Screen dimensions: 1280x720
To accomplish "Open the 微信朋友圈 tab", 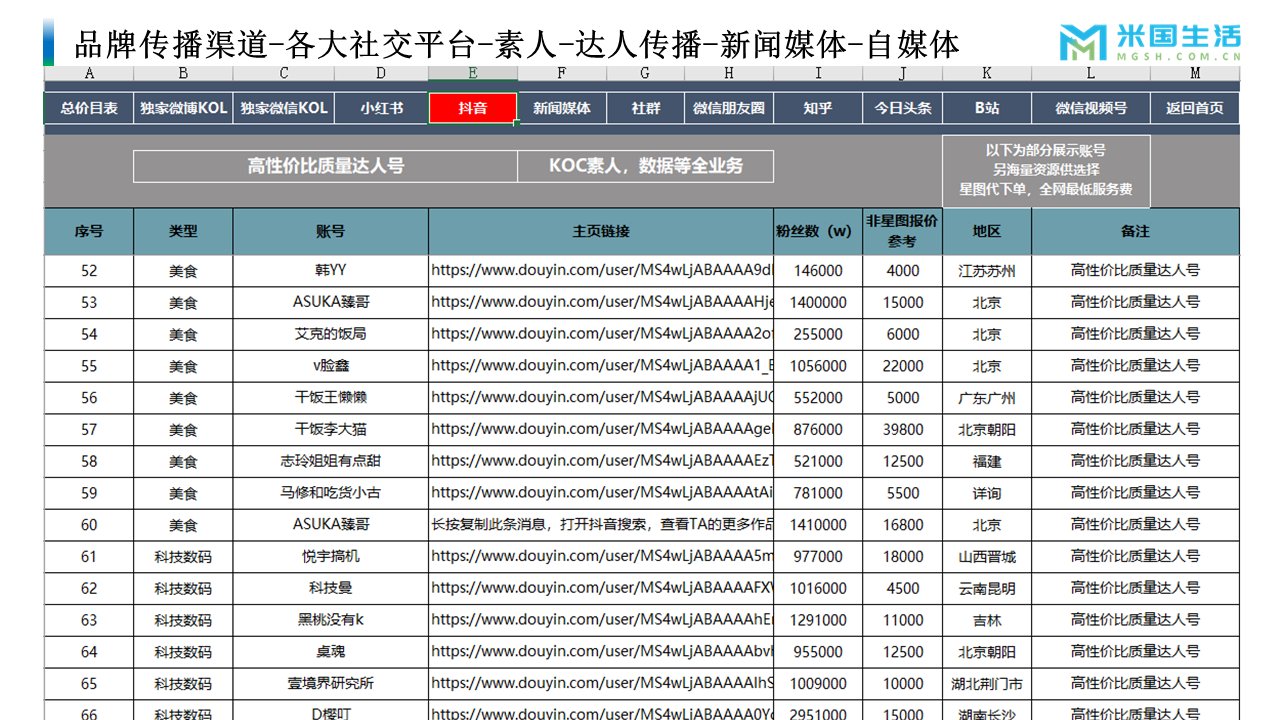I will click(x=729, y=108).
